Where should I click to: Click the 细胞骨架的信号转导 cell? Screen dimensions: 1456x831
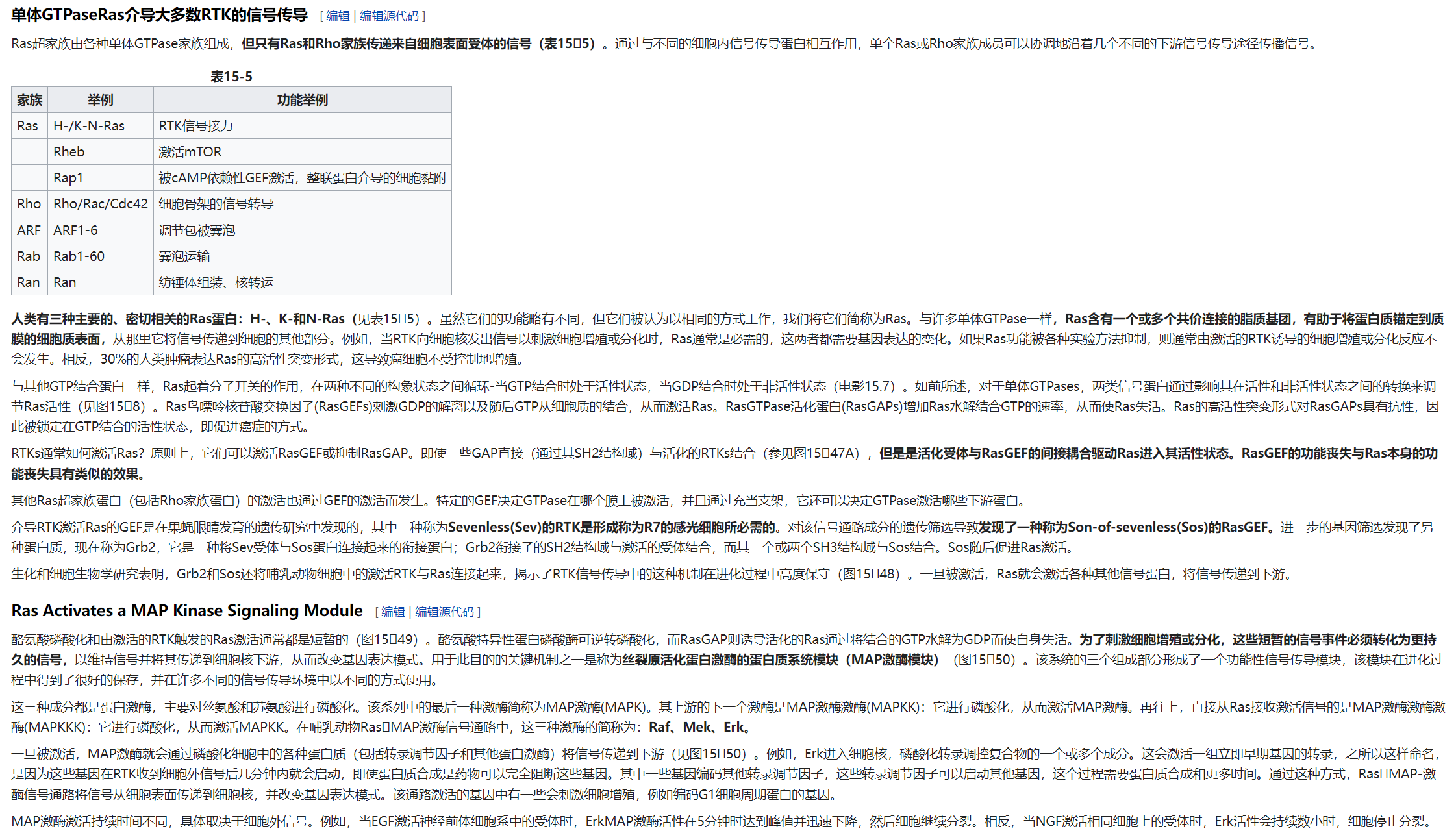coord(303,204)
